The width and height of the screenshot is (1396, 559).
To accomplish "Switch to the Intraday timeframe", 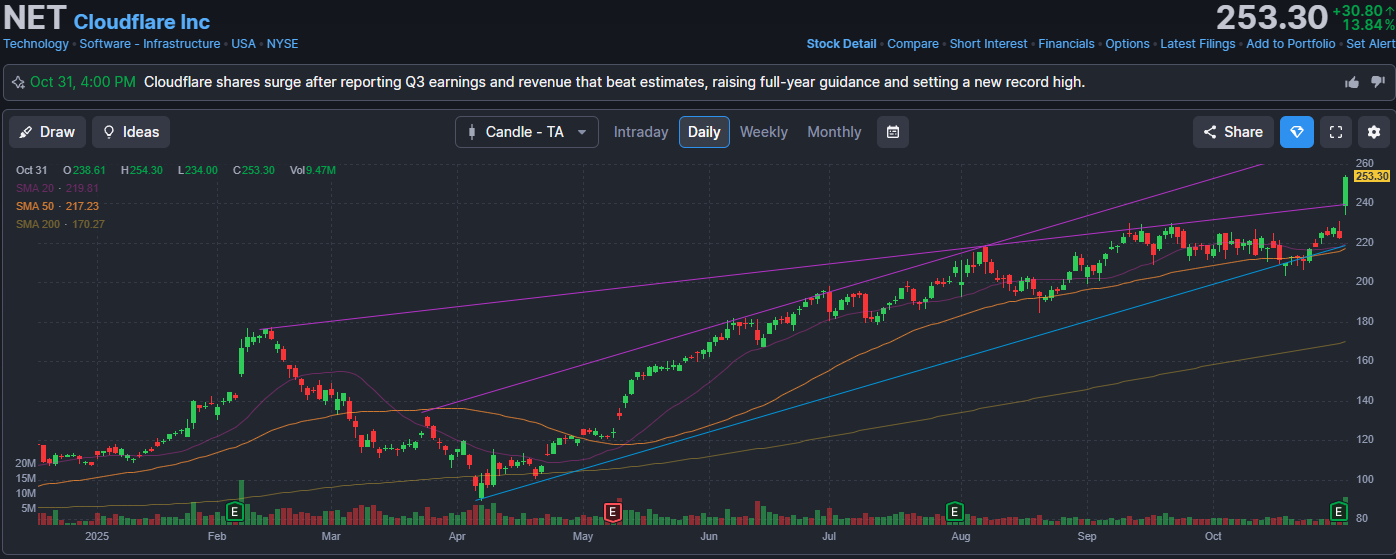I will 641,132.
